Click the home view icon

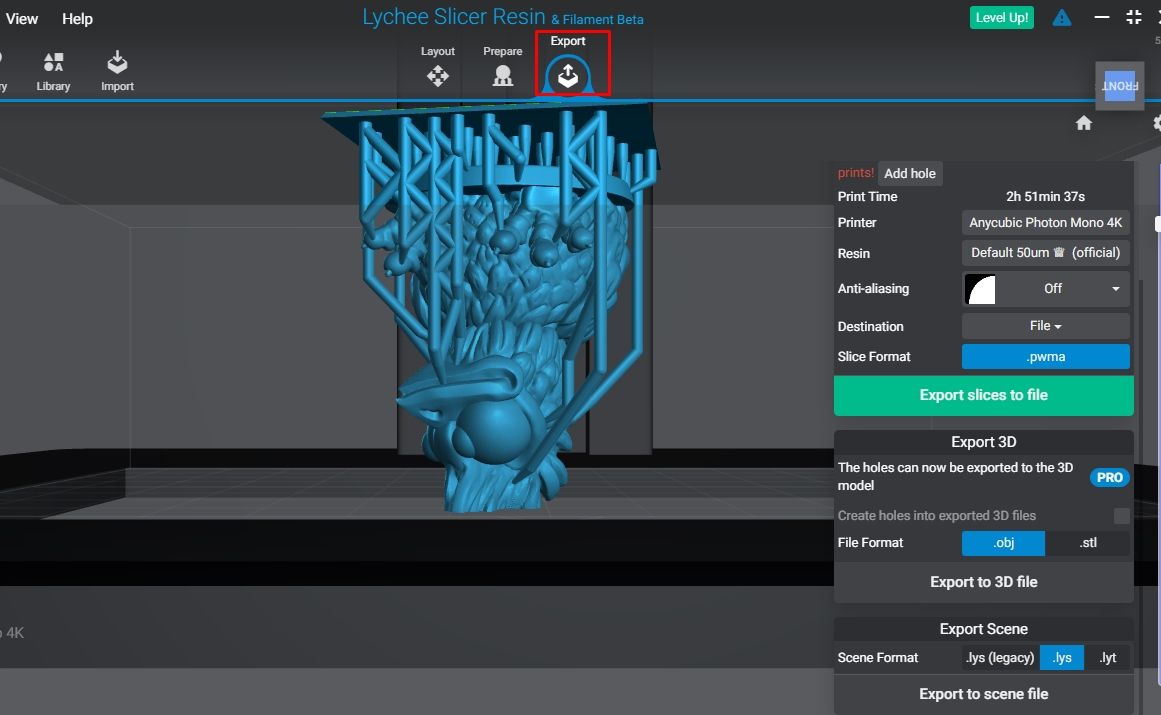click(1083, 123)
